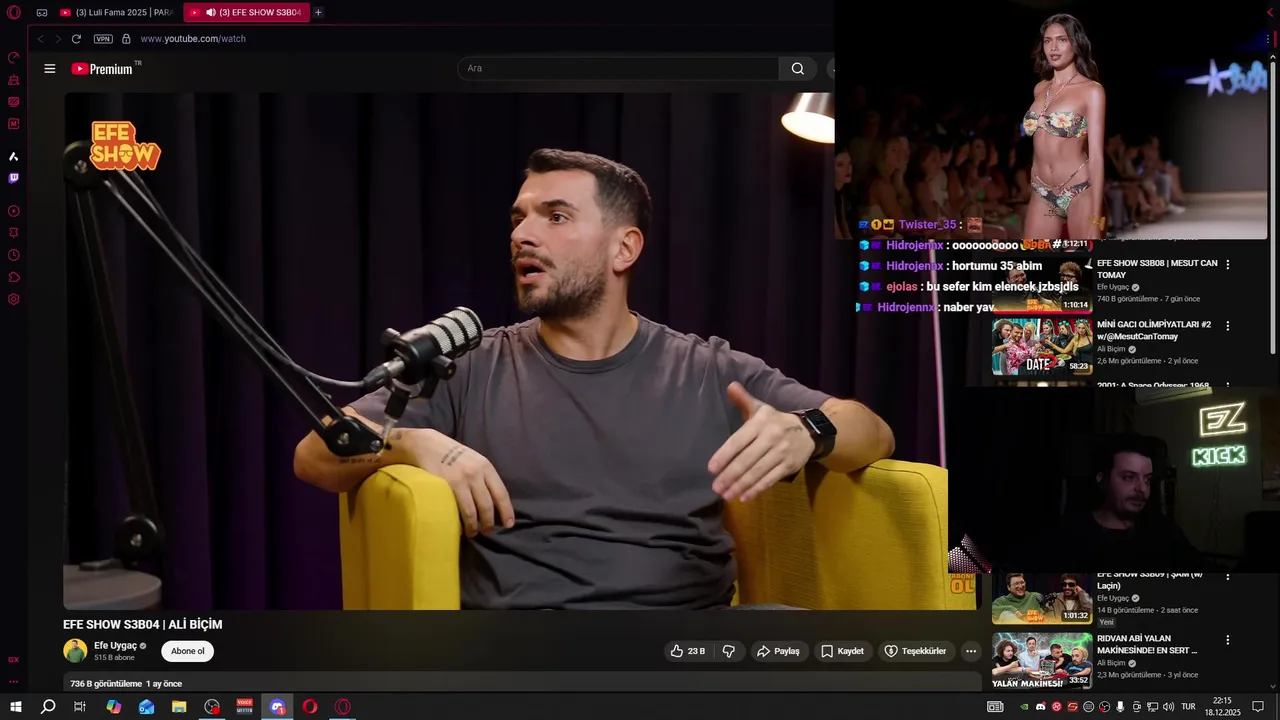Open options for RIDVAN ABİ YALAN video

[1228, 640]
